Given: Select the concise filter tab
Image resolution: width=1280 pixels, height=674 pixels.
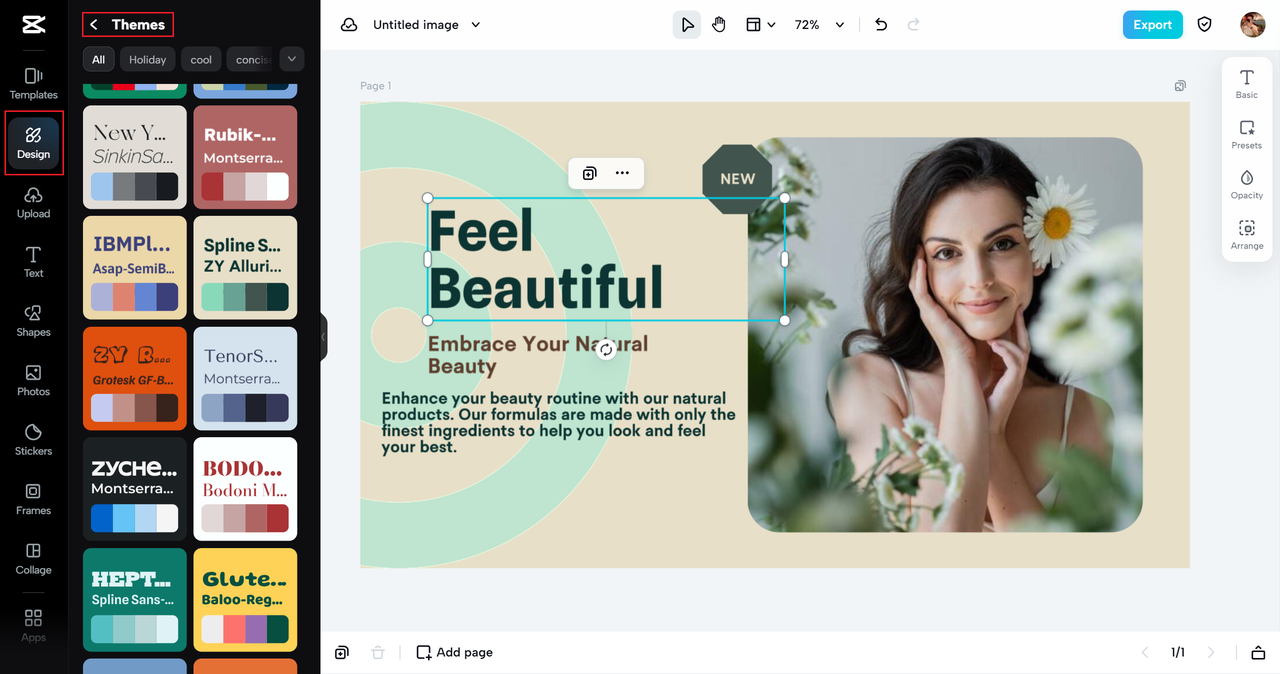Looking at the screenshot, I should point(250,59).
